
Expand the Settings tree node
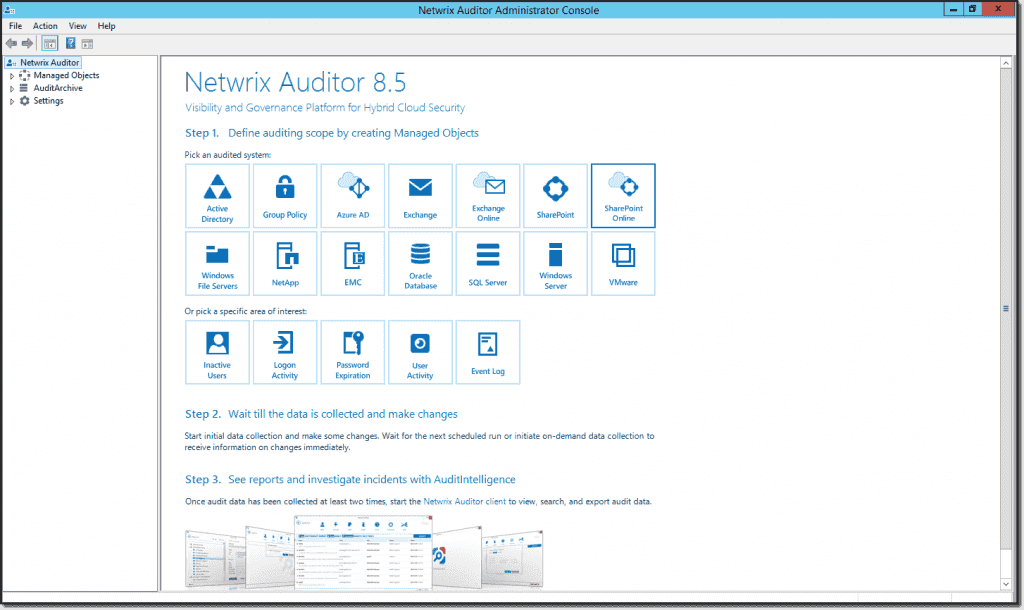tap(12, 101)
